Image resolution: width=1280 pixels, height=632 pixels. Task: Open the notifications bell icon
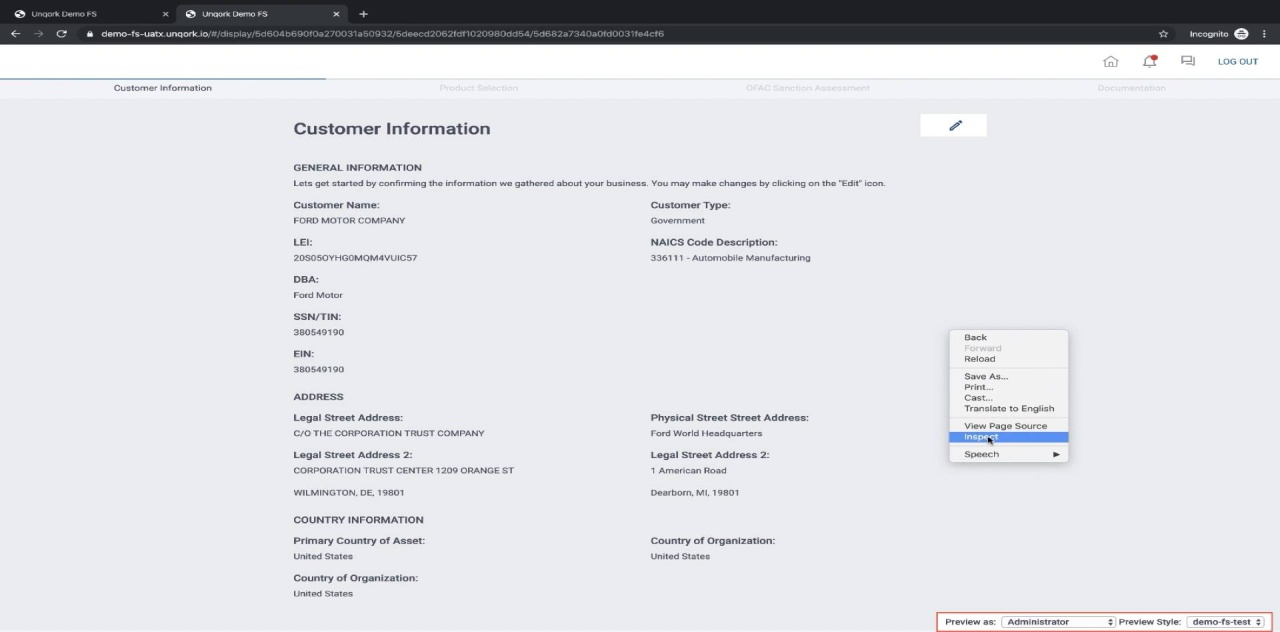[1150, 62]
